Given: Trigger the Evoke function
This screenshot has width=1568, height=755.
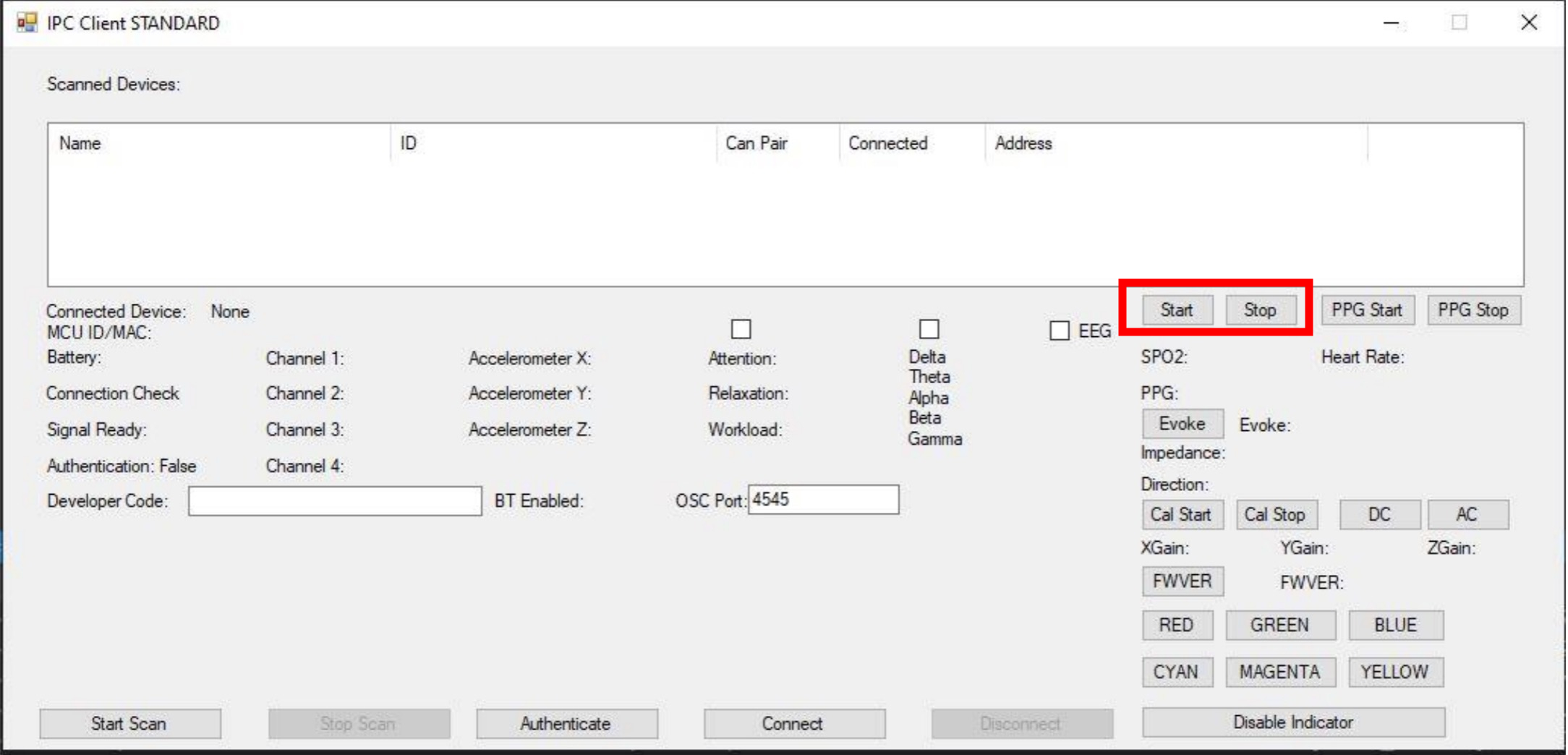Looking at the screenshot, I should coord(1182,424).
